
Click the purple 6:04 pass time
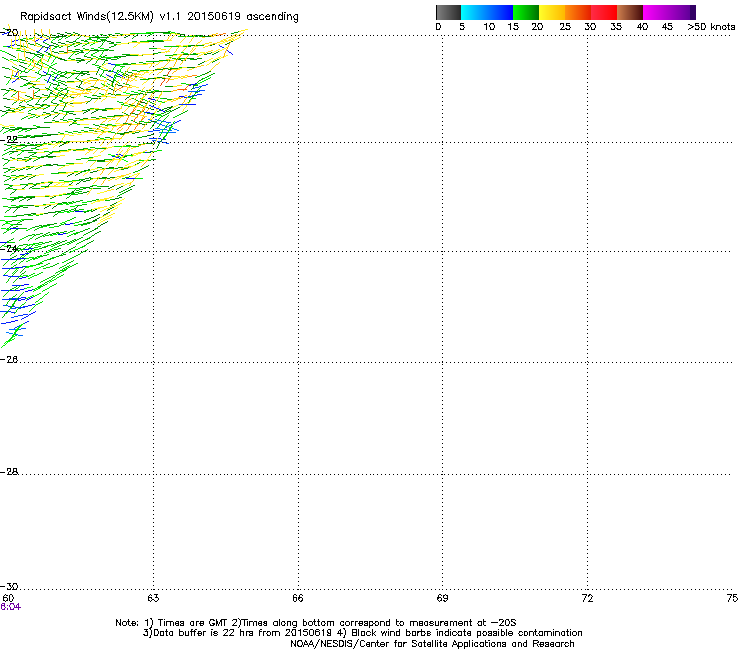tap(10, 607)
